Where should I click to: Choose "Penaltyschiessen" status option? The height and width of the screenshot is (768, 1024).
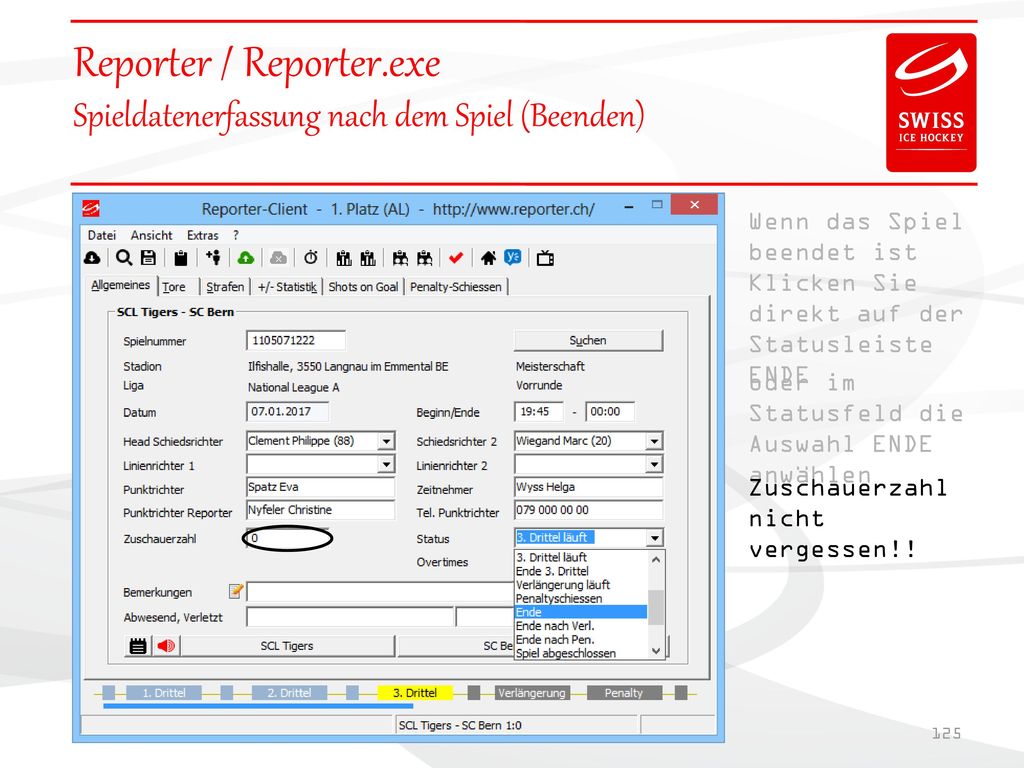coord(581,598)
